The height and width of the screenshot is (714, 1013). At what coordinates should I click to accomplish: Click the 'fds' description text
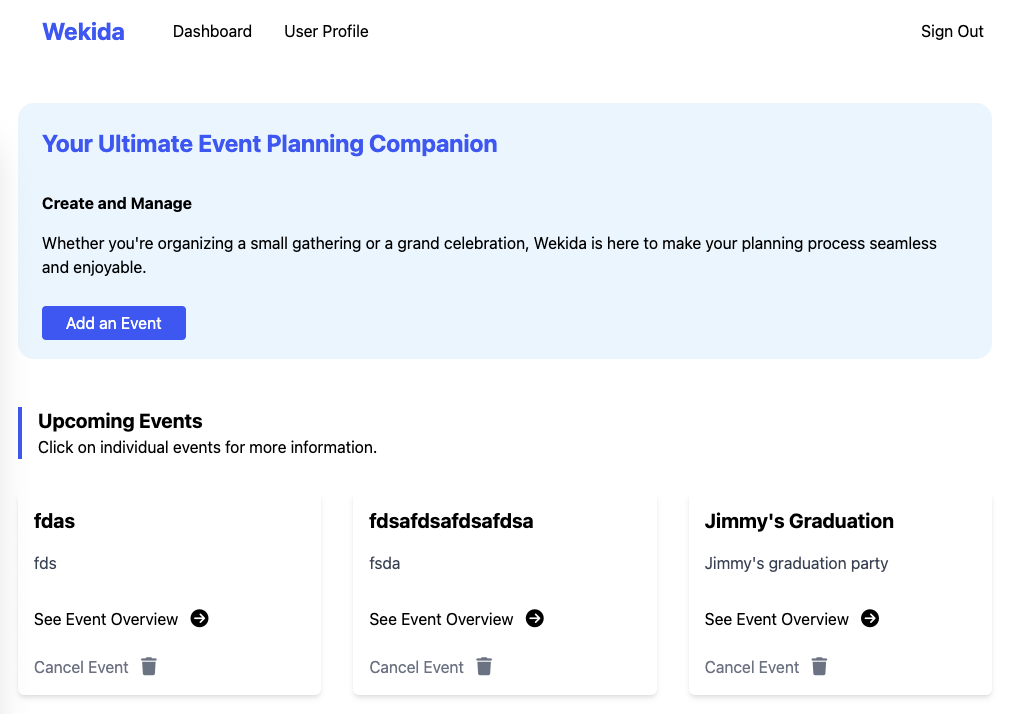tap(45, 563)
